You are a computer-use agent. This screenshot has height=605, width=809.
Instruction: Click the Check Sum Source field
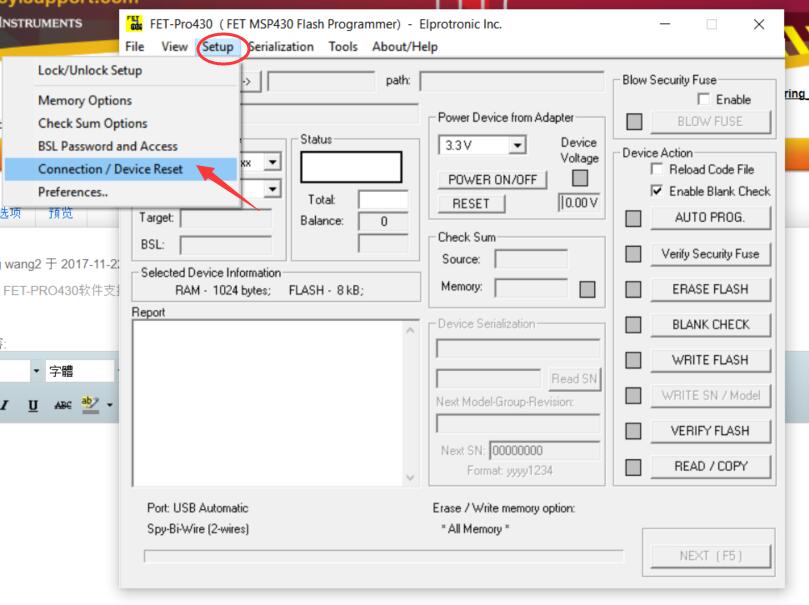(x=531, y=259)
